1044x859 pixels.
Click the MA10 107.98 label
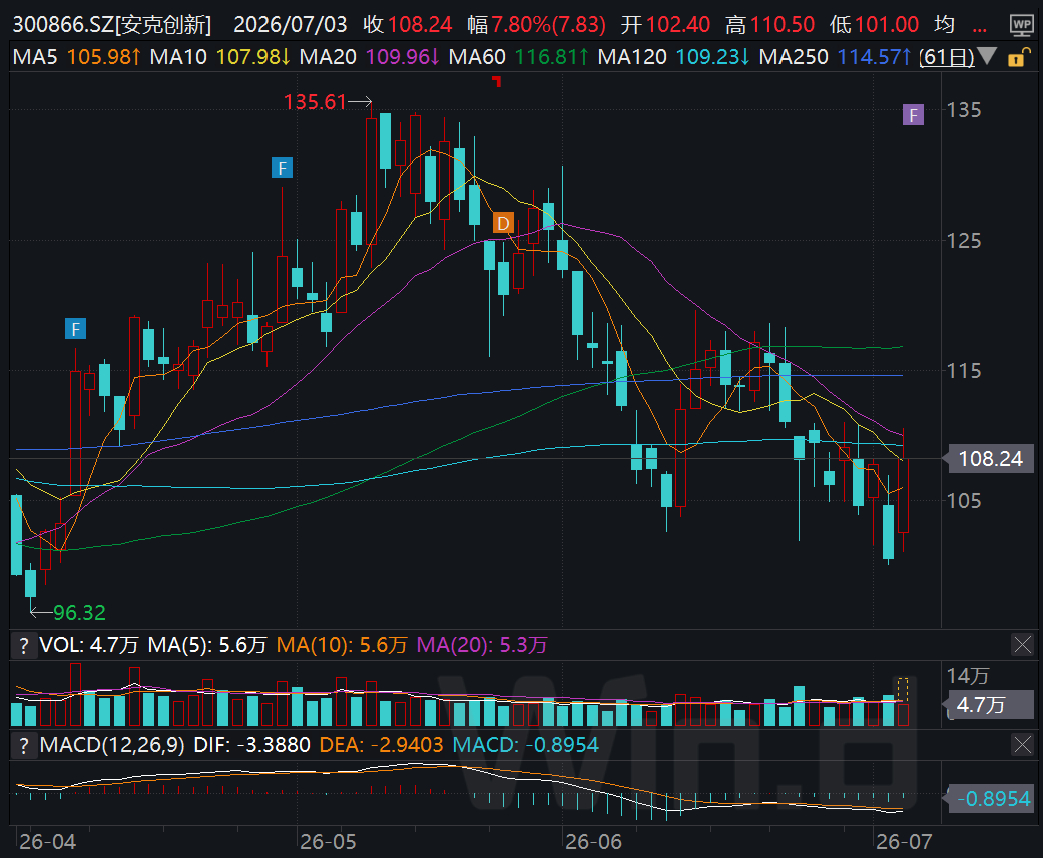point(220,57)
